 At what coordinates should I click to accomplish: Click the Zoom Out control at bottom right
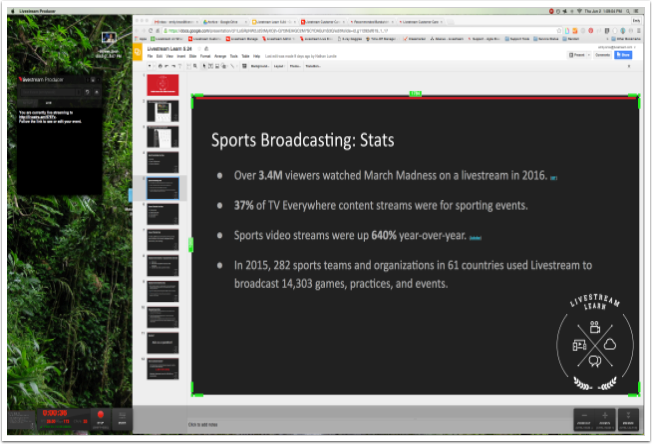pyautogui.click(x=584, y=419)
